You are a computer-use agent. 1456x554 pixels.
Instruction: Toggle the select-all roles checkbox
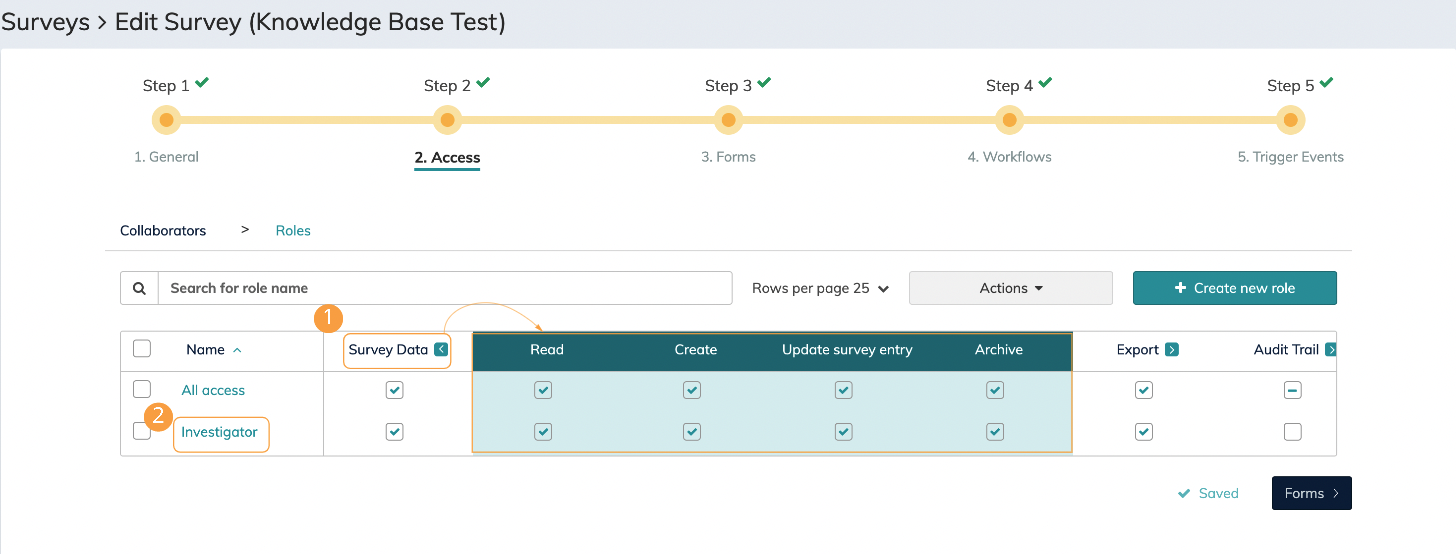tap(142, 349)
